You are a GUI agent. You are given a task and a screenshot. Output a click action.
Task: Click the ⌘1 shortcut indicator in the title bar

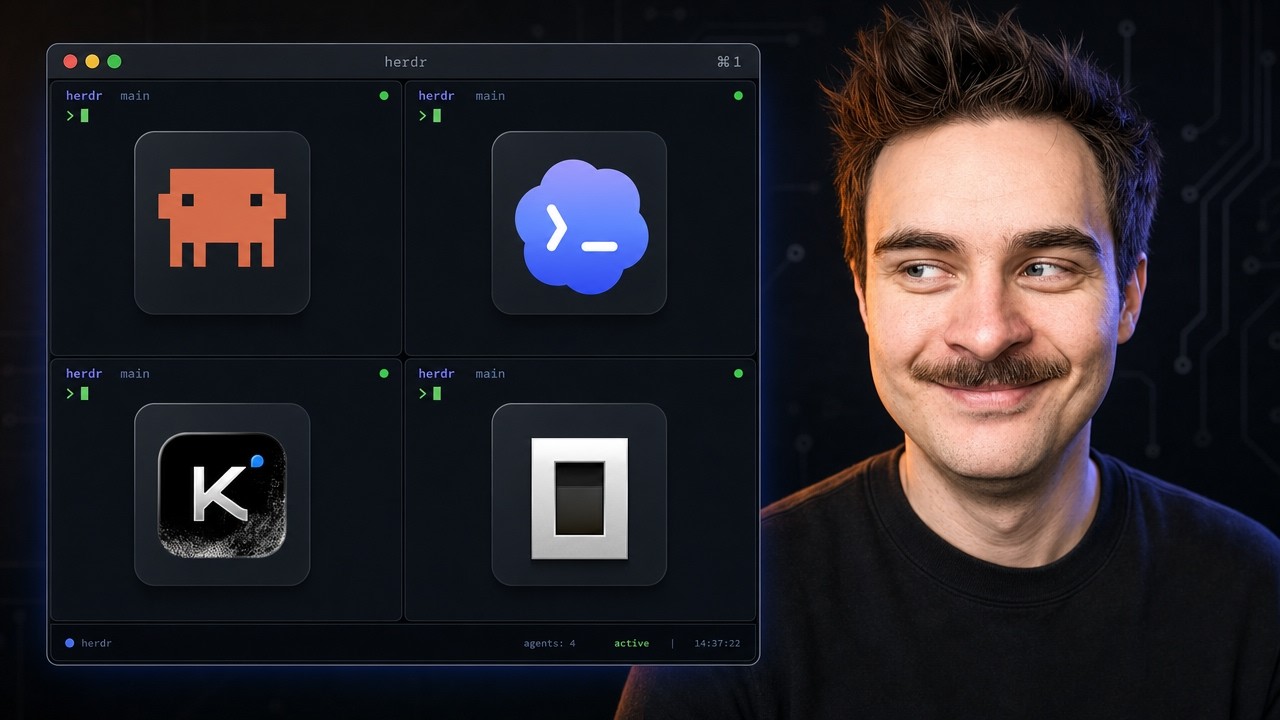click(729, 62)
